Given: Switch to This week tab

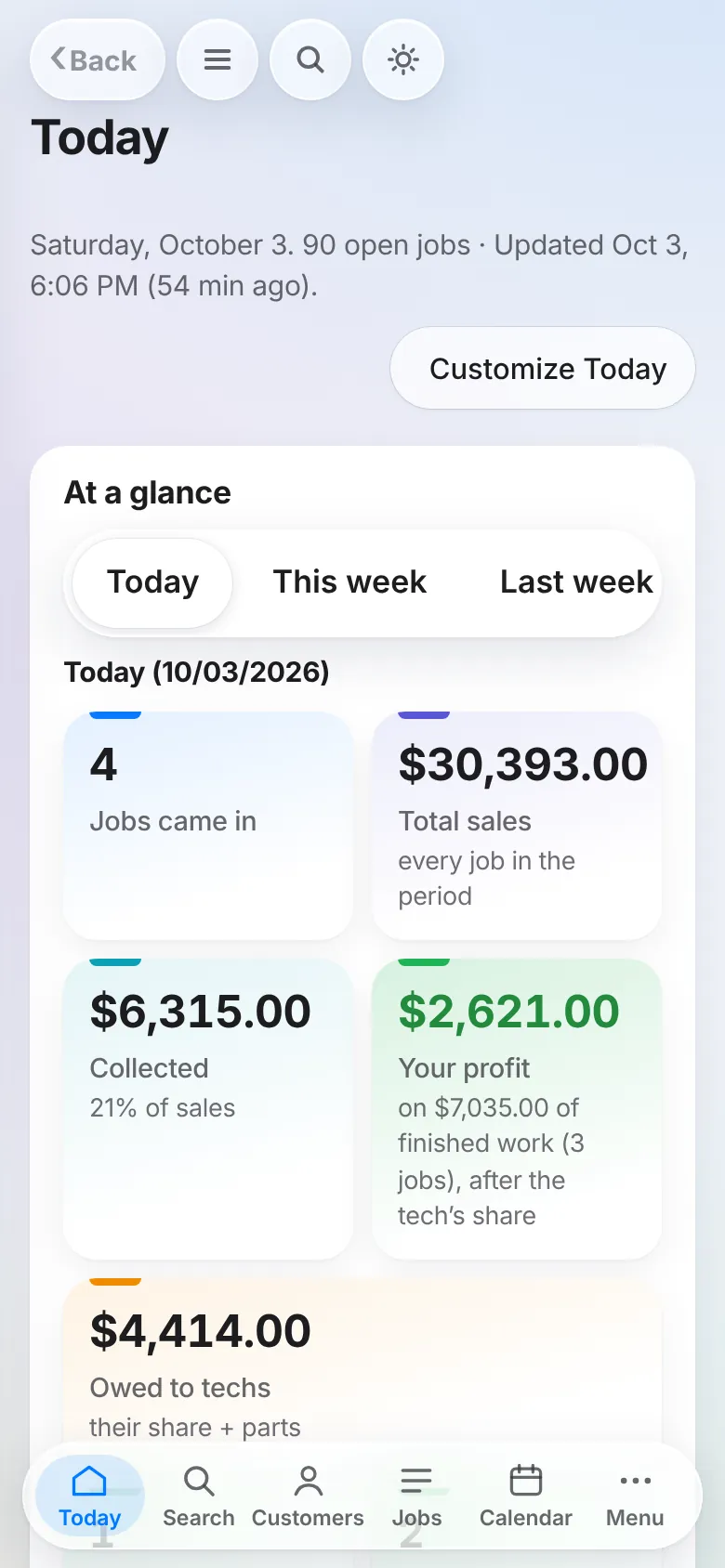Looking at the screenshot, I should 349,582.
